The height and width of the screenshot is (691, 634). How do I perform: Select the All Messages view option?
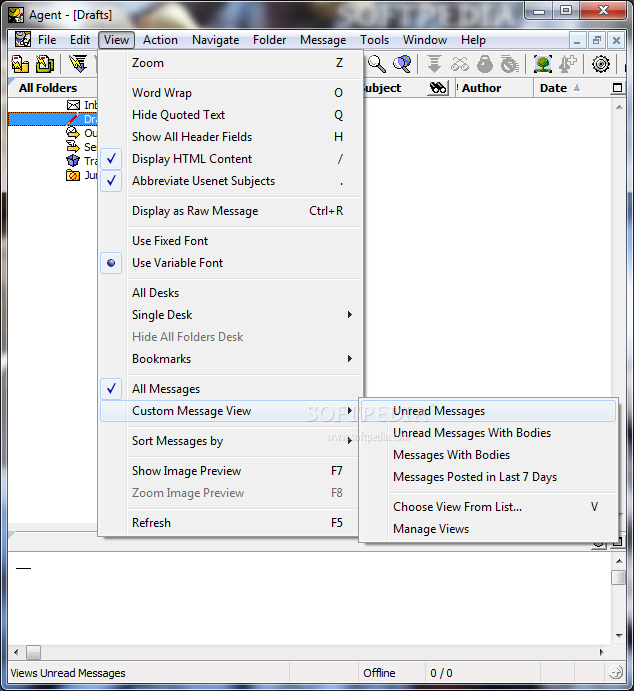click(230, 389)
